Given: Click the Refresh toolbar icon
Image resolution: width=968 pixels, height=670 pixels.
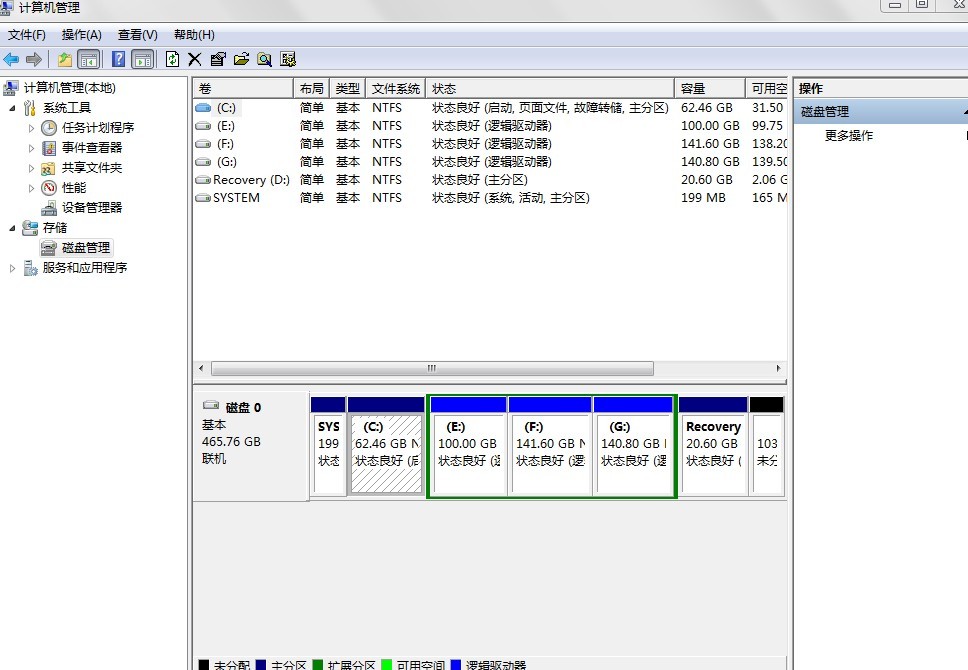Looking at the screenshot, I should [172, 59].
